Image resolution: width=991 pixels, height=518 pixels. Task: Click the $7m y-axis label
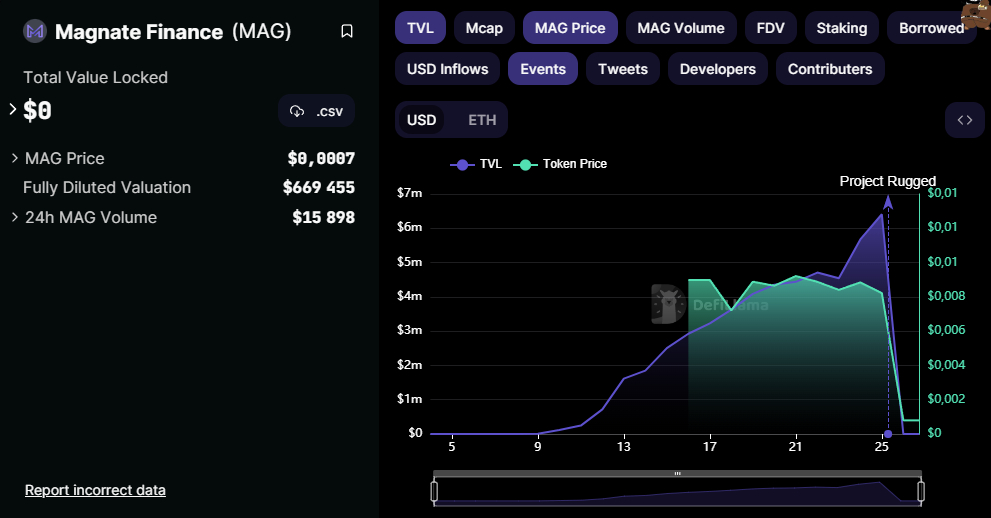click(x=410, y=193)
